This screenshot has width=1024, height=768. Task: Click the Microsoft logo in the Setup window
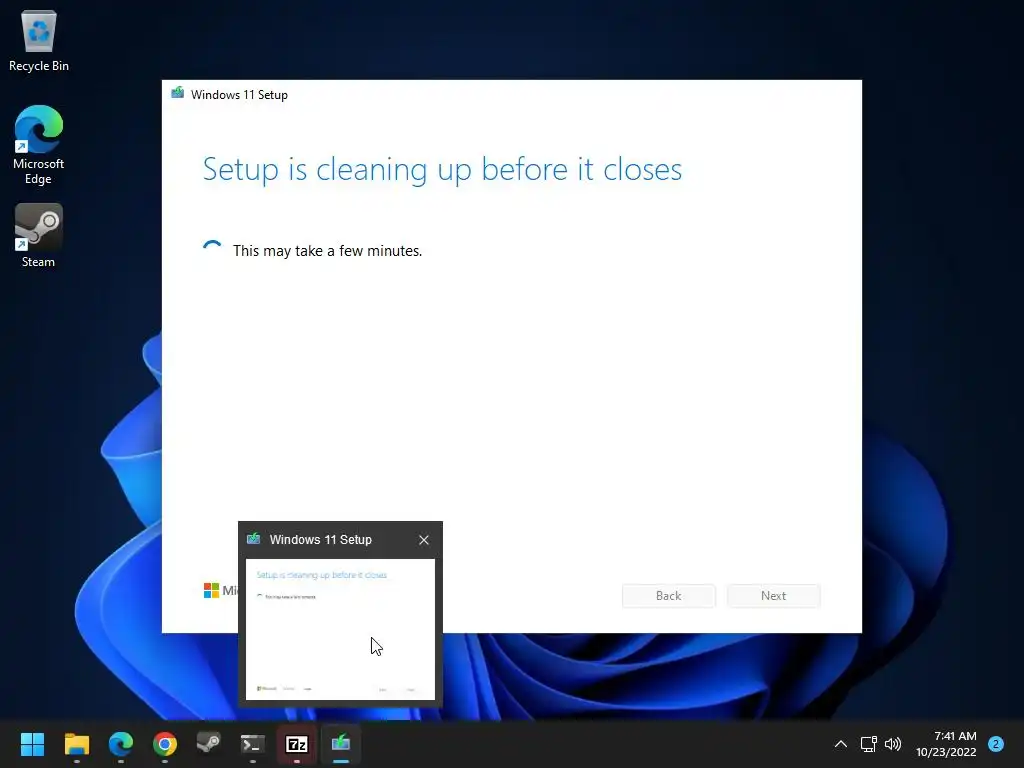(211, 590)
